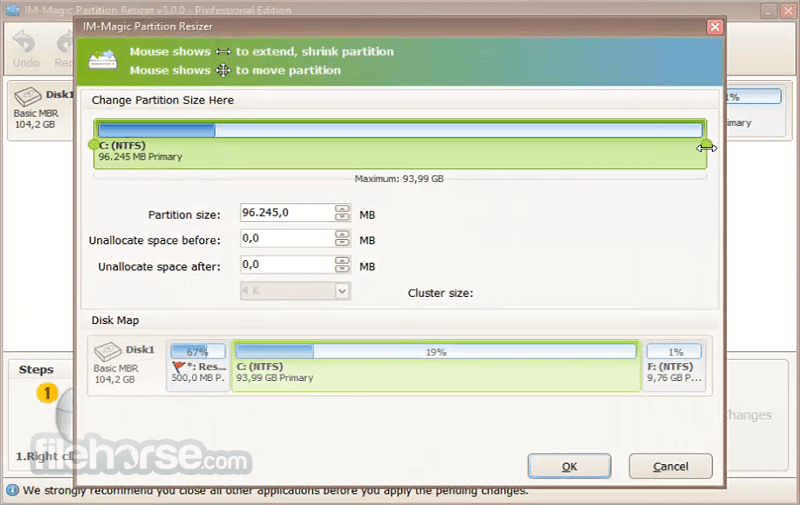Viewport: 800px width, 505px height.
Task: Select the Reserved 500,0 MB partition in Disk Map
Action: click(x=198, y=366)
